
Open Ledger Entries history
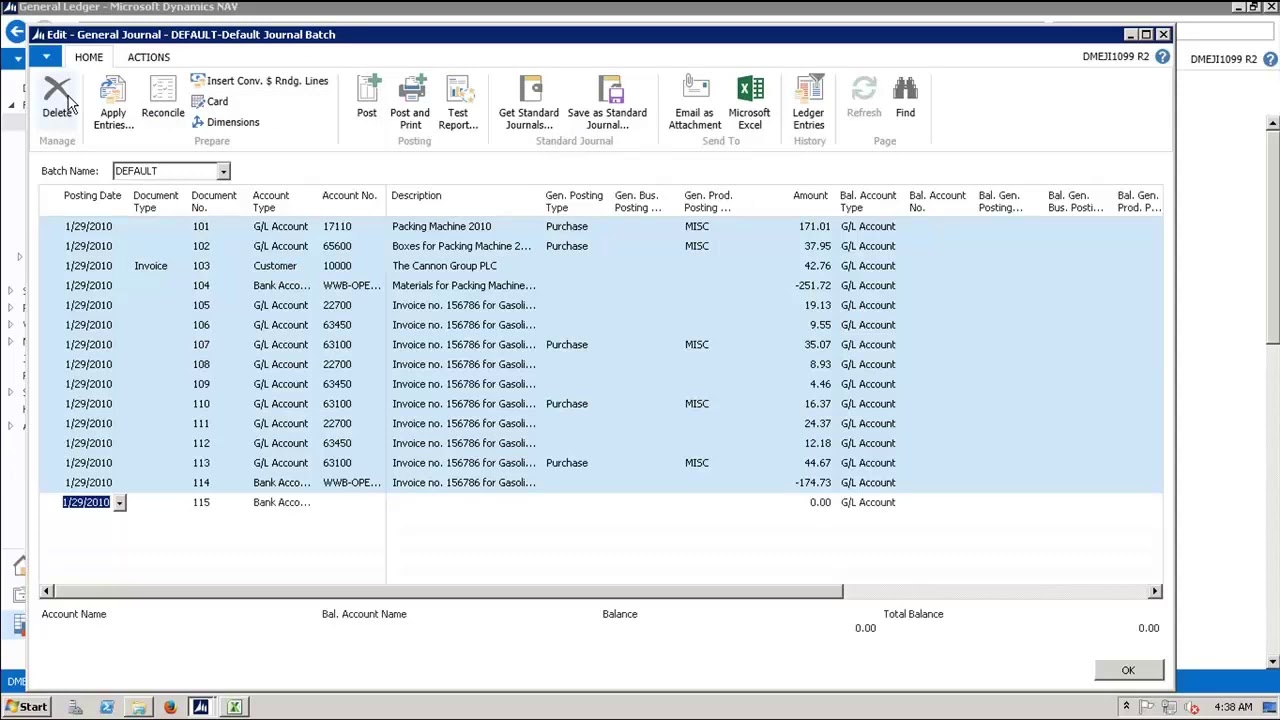pyautogui.click(x=808, y=104)
